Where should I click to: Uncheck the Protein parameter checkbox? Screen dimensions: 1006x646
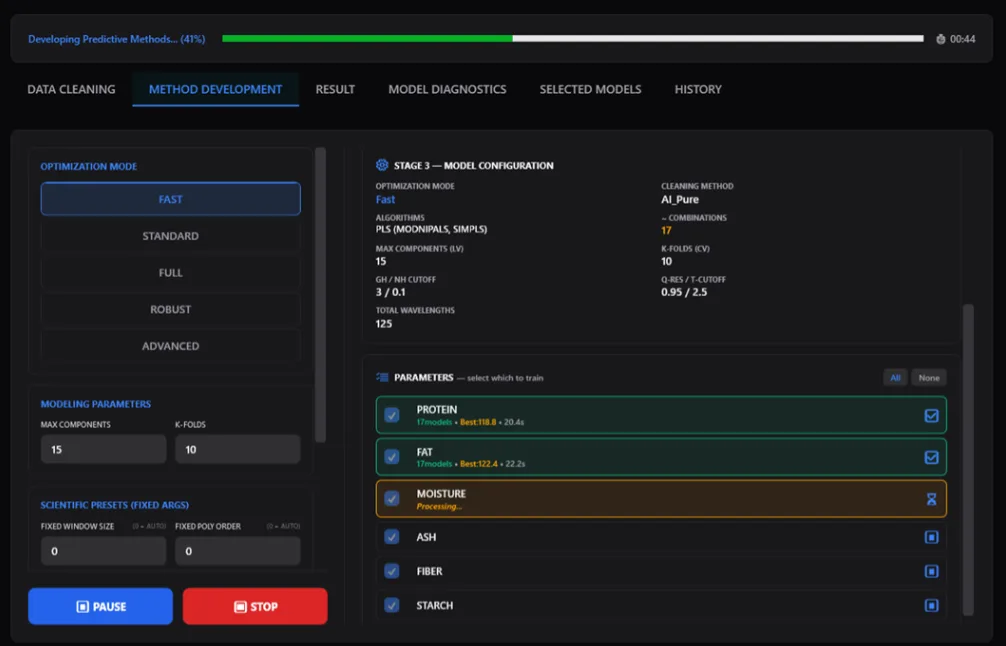pos(391,415)
